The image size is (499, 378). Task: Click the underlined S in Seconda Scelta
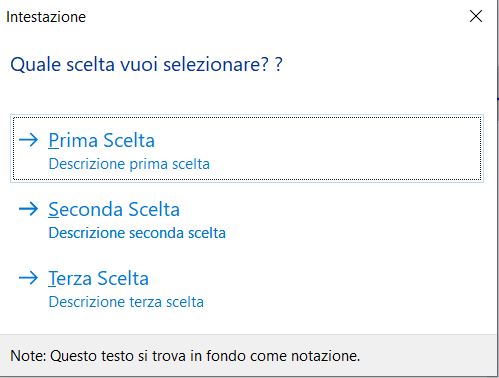53,210
